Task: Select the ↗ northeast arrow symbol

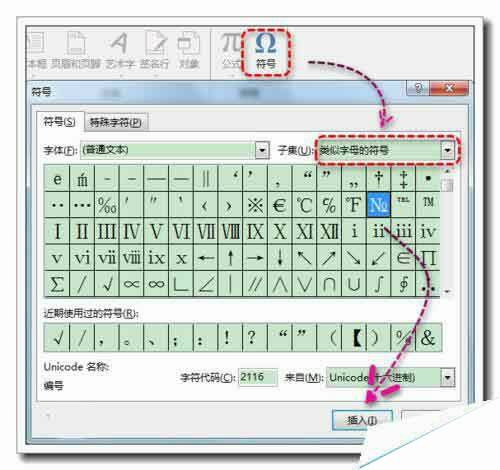Action: coord(329,258)
